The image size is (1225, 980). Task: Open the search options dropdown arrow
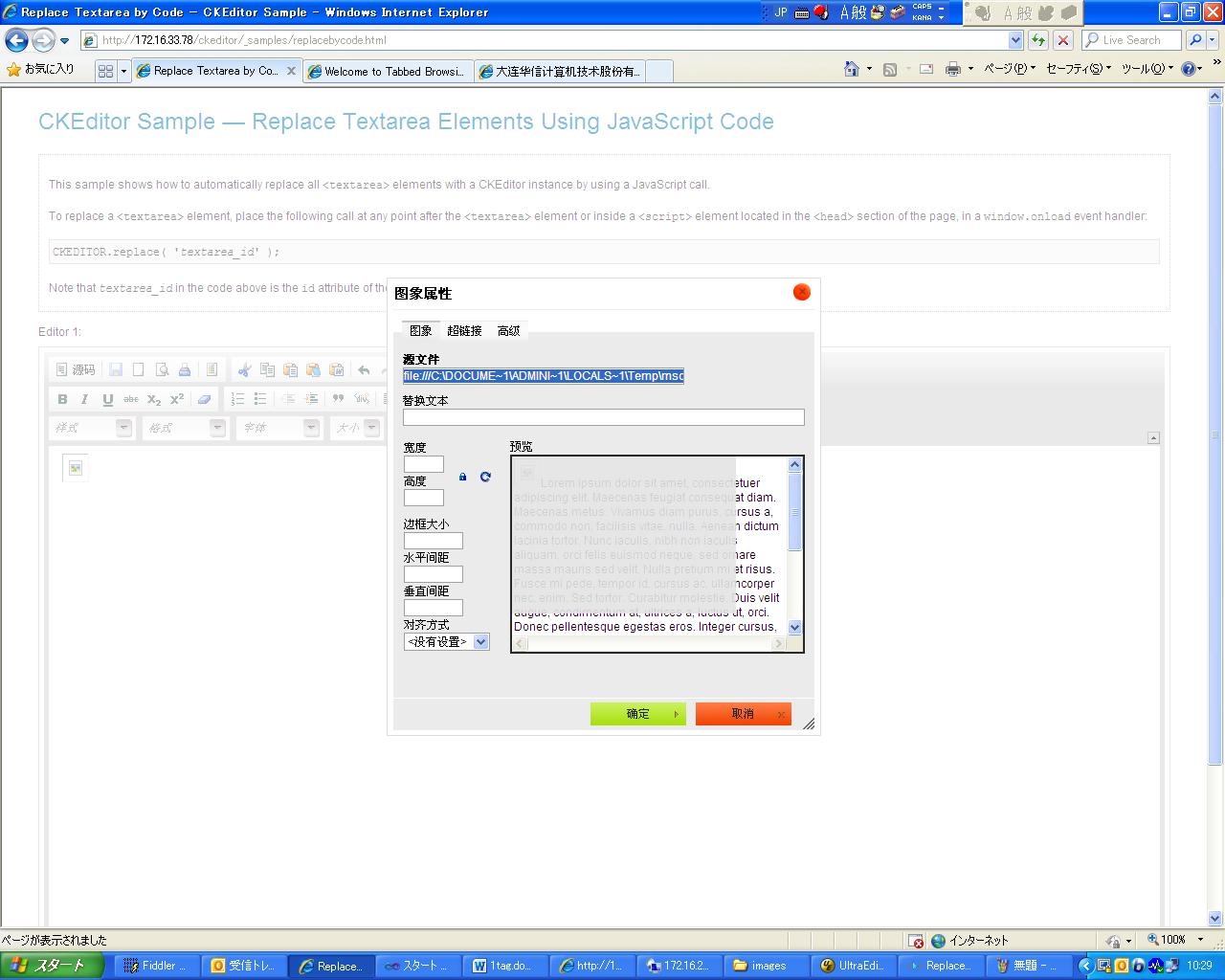[1214, 40]
